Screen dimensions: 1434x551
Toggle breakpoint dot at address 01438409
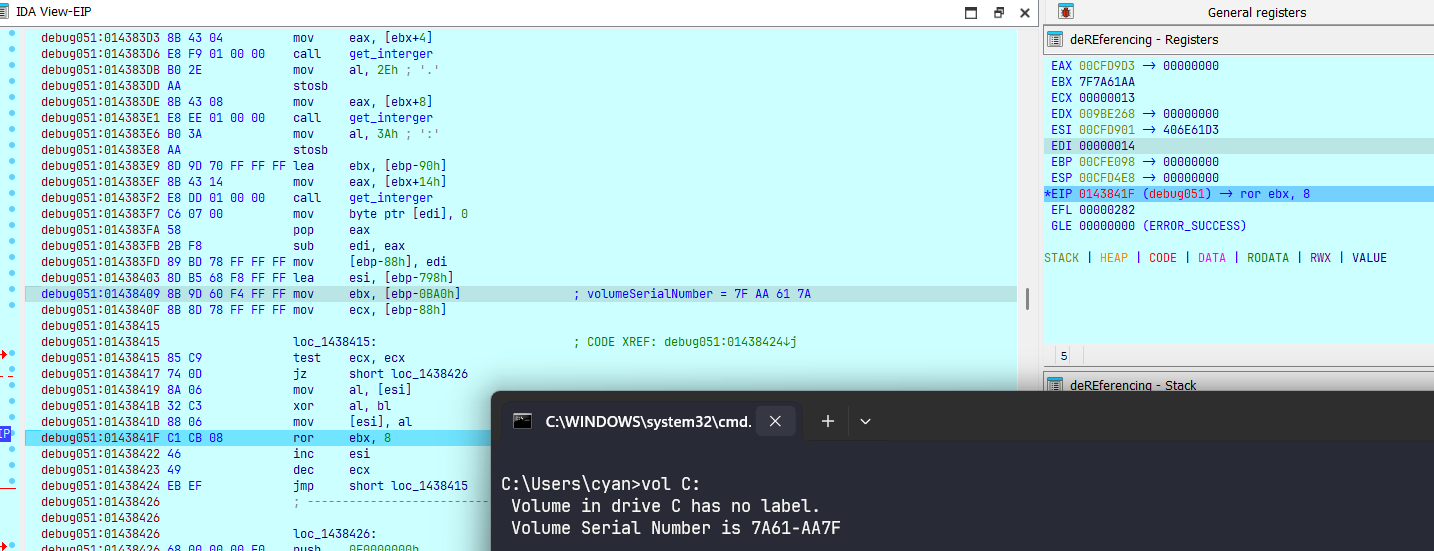(11, 294)
